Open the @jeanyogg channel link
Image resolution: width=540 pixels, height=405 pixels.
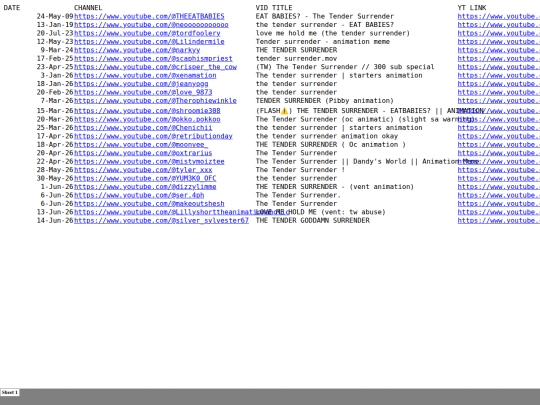pyautogui.click(x=141, y=84)
